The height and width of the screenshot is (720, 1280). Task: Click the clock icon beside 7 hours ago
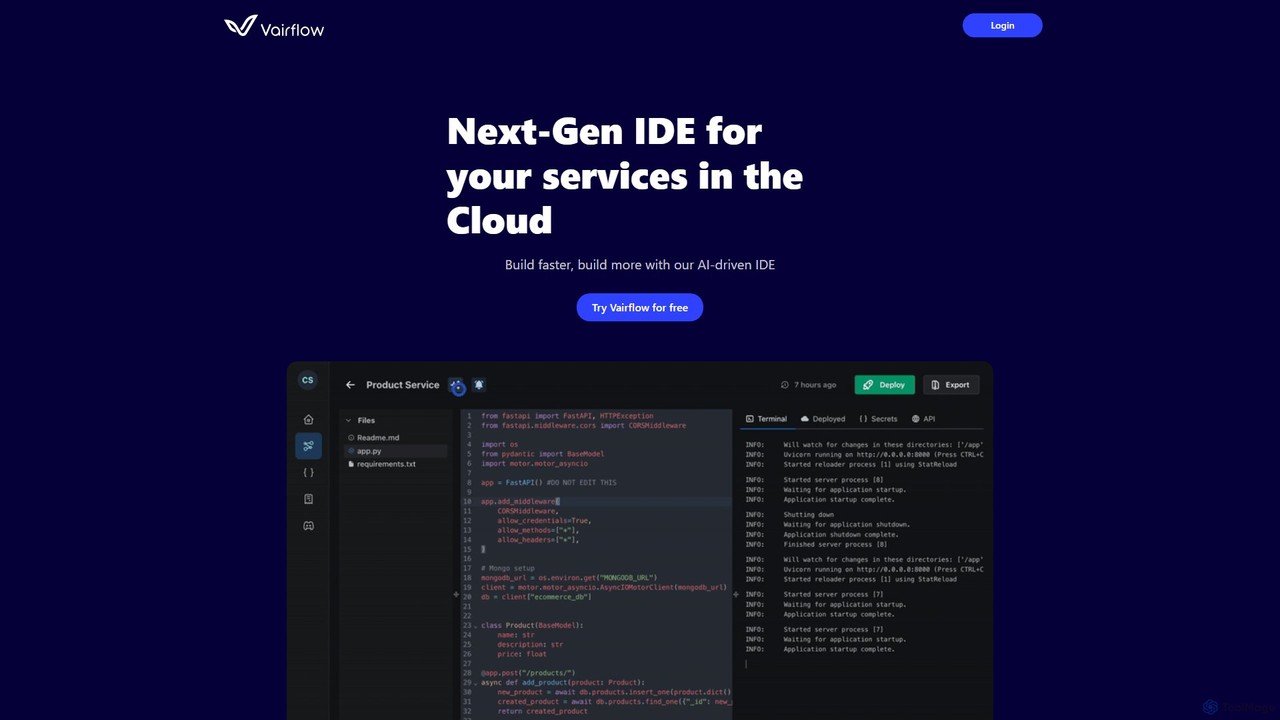785,385
